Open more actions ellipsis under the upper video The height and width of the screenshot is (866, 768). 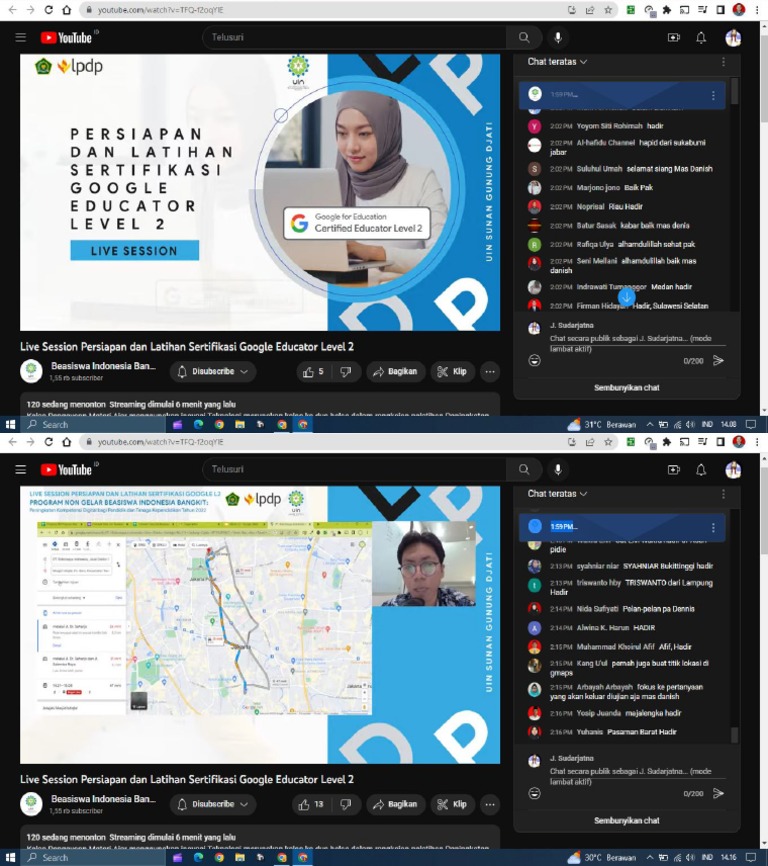[x=490, y=372]
